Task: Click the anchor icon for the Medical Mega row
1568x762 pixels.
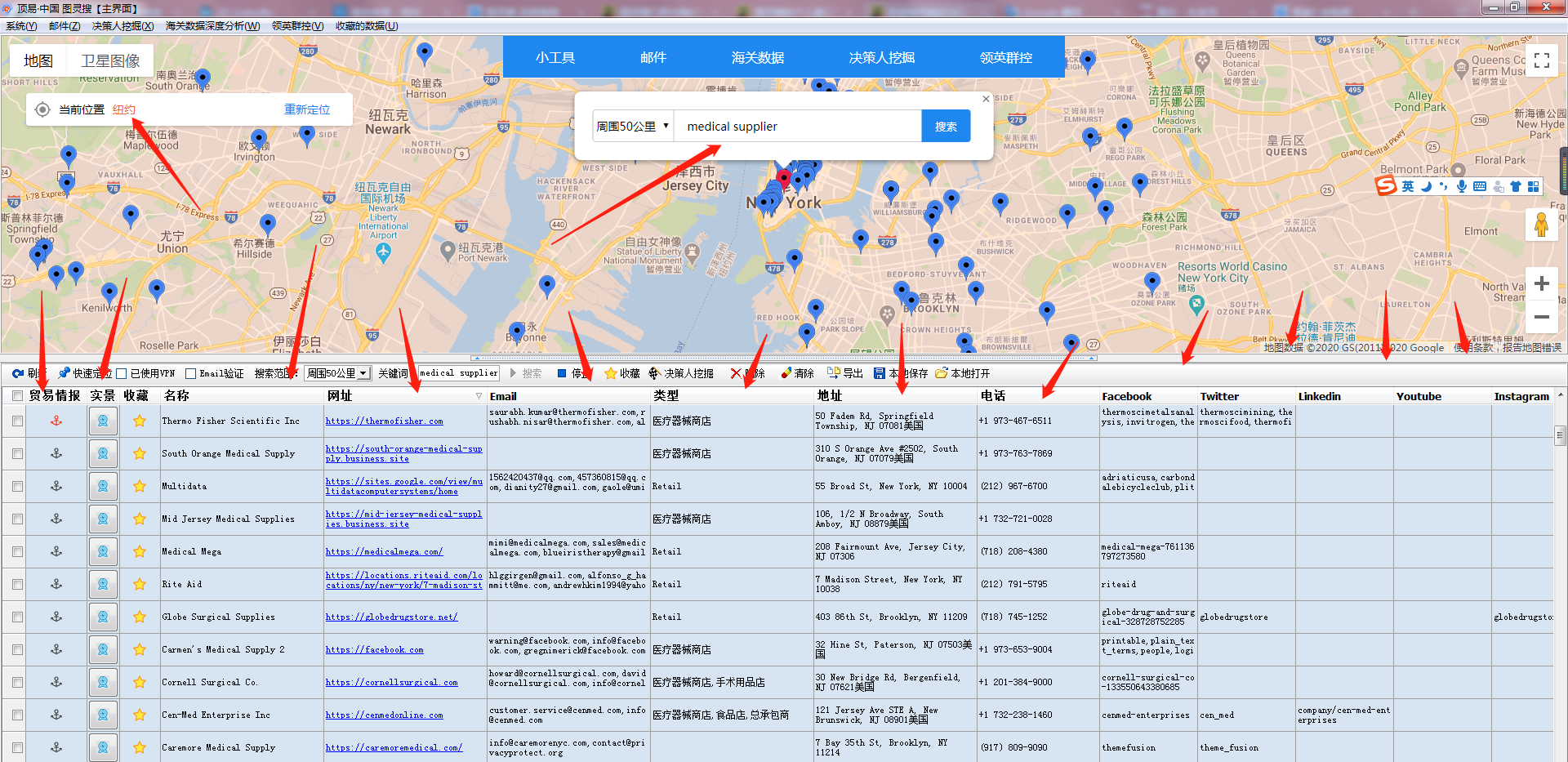Action: tap(56, 551)
